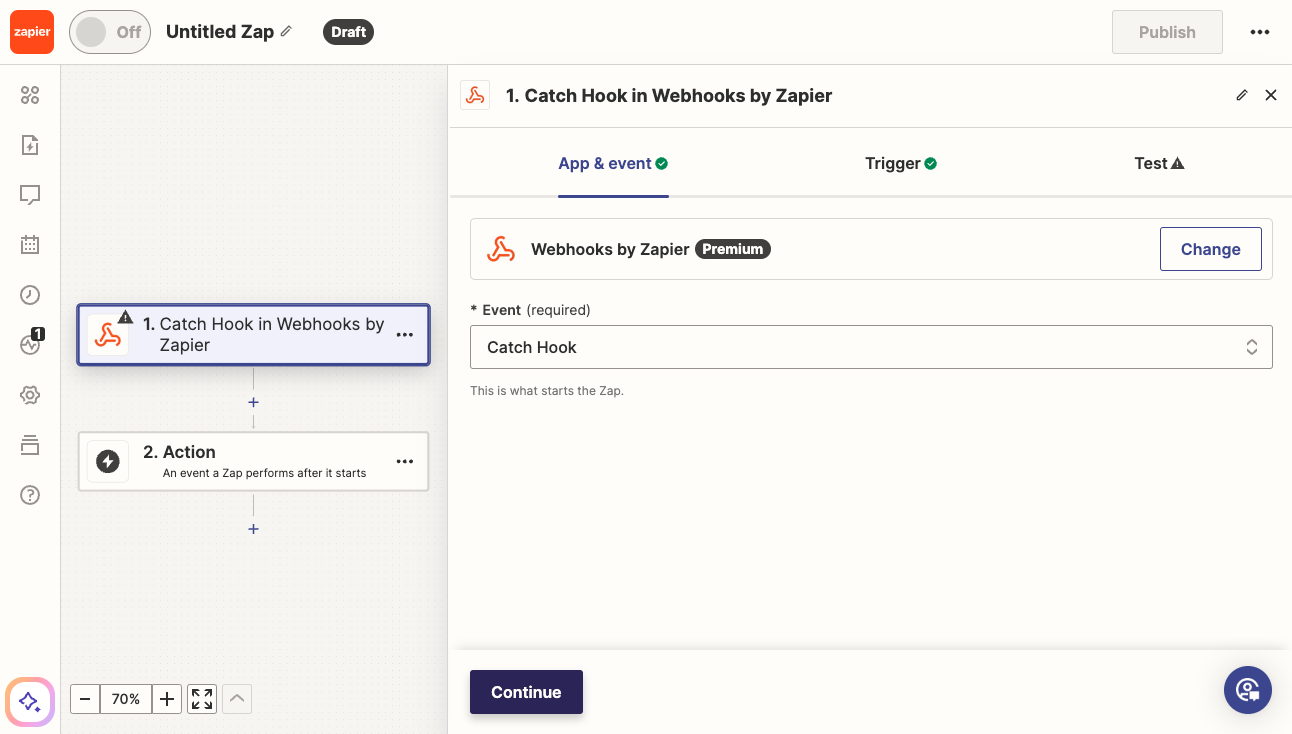Select the Catch Hook trigger step card

(x=254, y=335)
